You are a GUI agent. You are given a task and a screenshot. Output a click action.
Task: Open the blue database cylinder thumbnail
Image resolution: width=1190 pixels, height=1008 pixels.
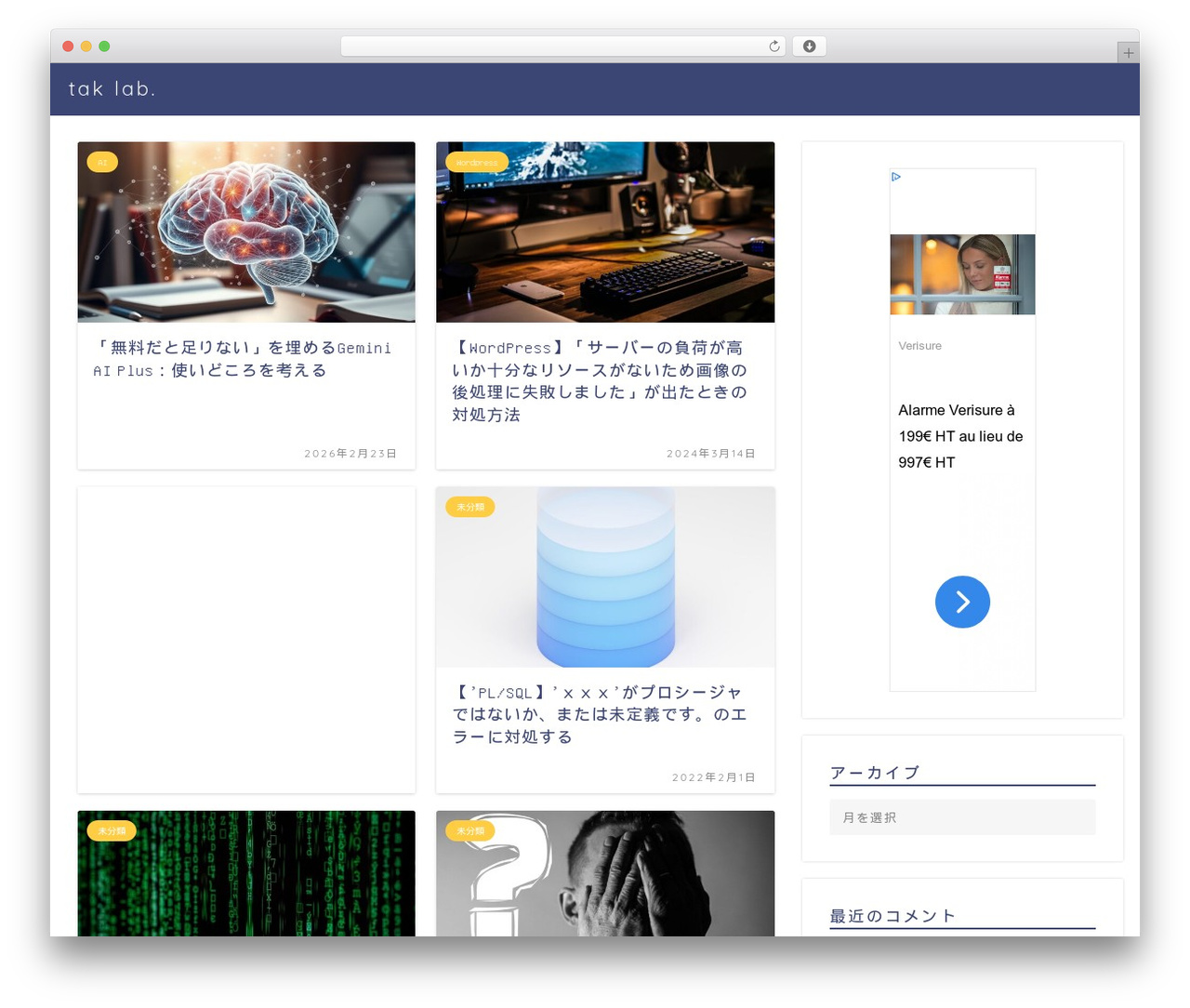point(605,577)
